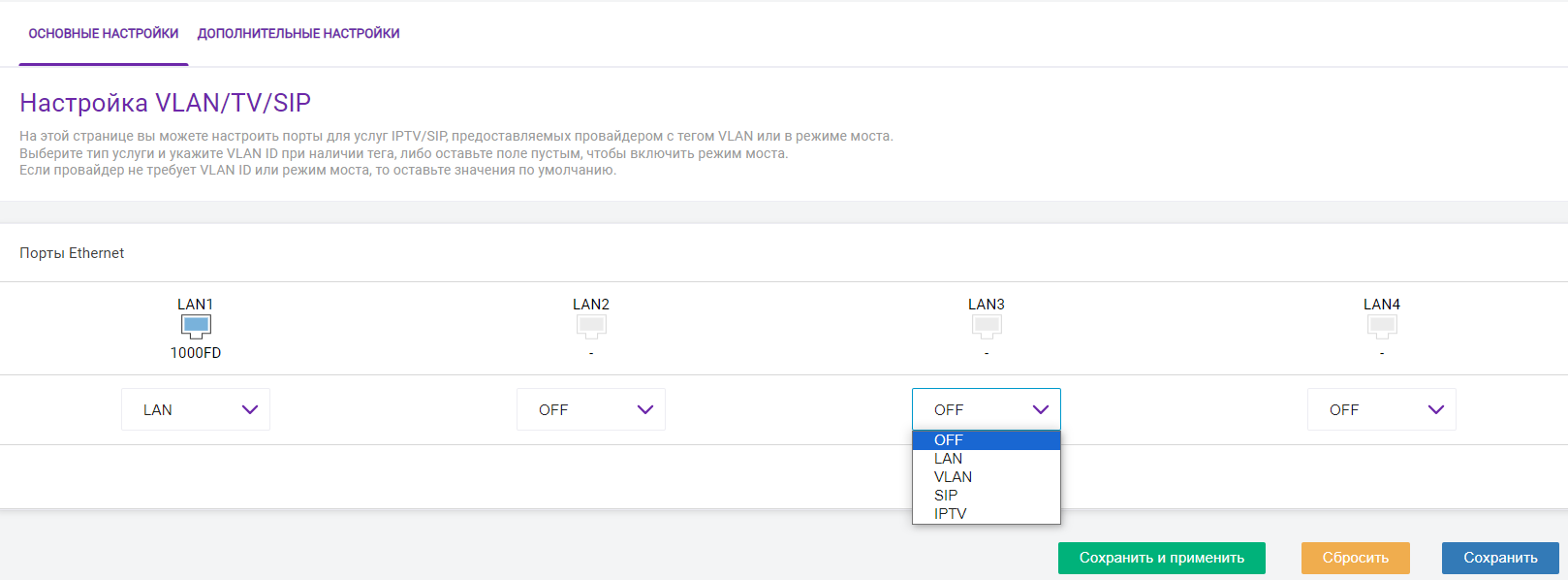The height and width of the screenshot is (580, 1568).
Task: Open the LAN4 port mode dropdown
Action: coord(1382,409)
